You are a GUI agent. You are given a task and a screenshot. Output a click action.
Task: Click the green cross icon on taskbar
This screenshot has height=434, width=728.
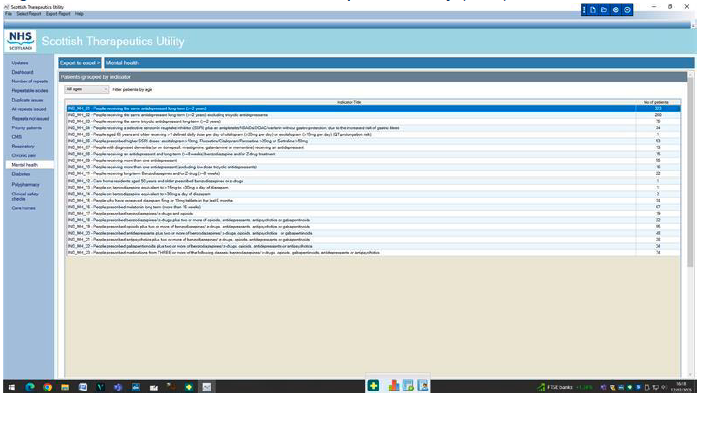[373, 385]
